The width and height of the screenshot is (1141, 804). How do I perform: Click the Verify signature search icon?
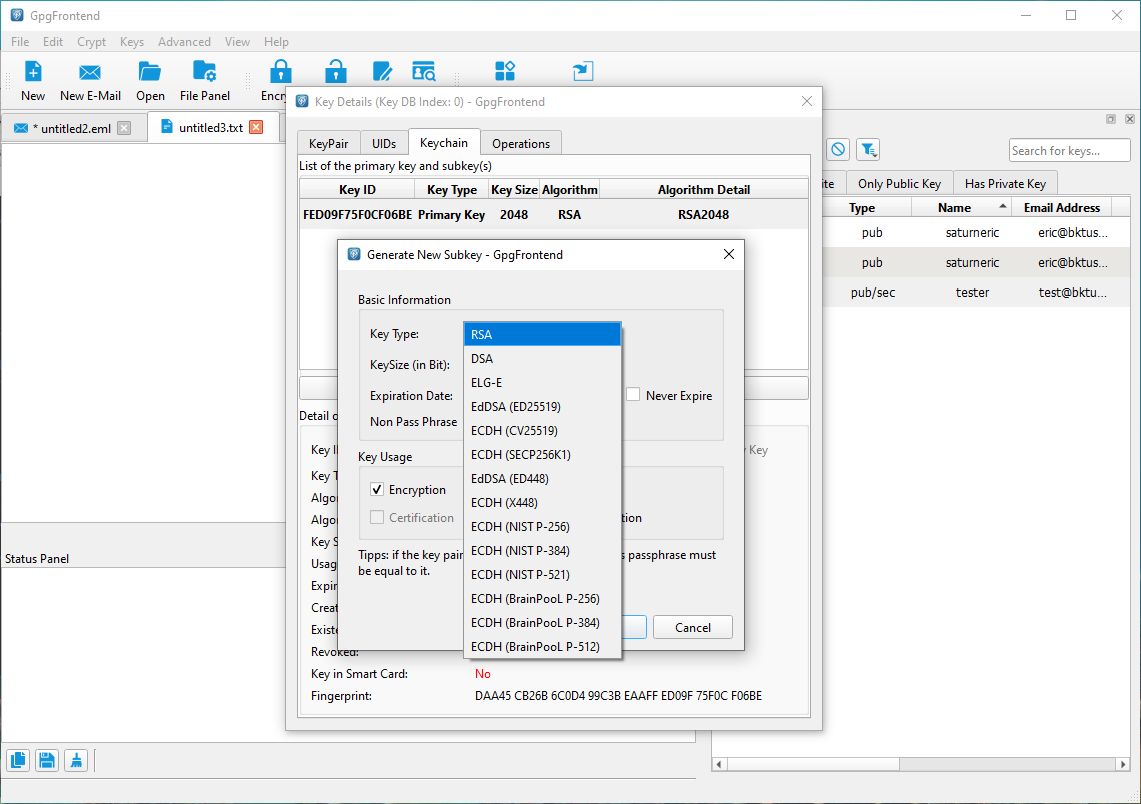(424, 71)
